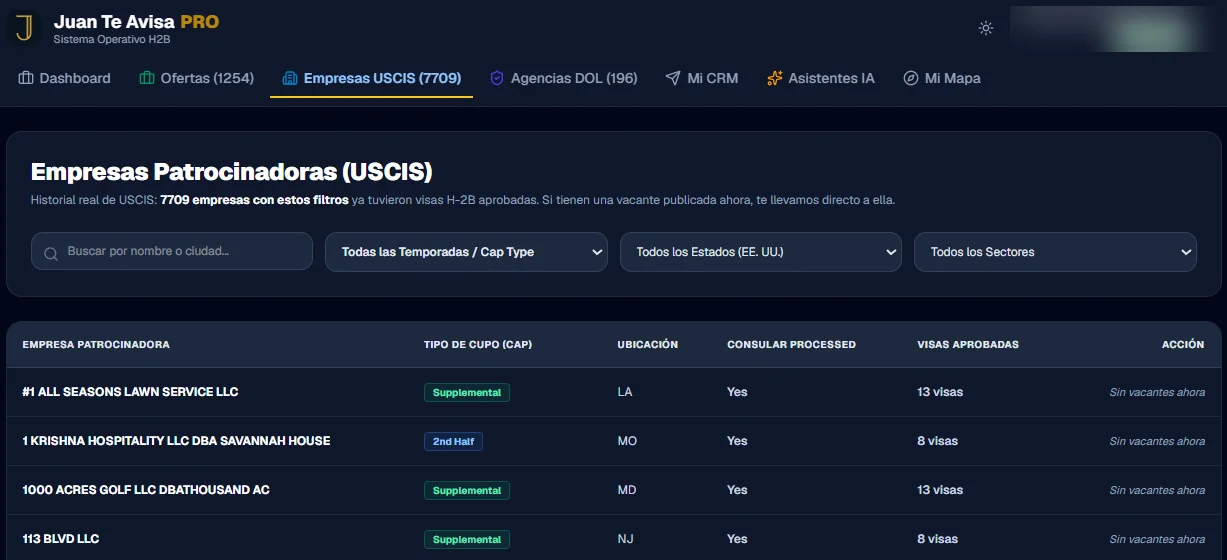
Task: Click Sin vacantes ahora for All Seasons Lawn
Action: tap(1157, 392)
